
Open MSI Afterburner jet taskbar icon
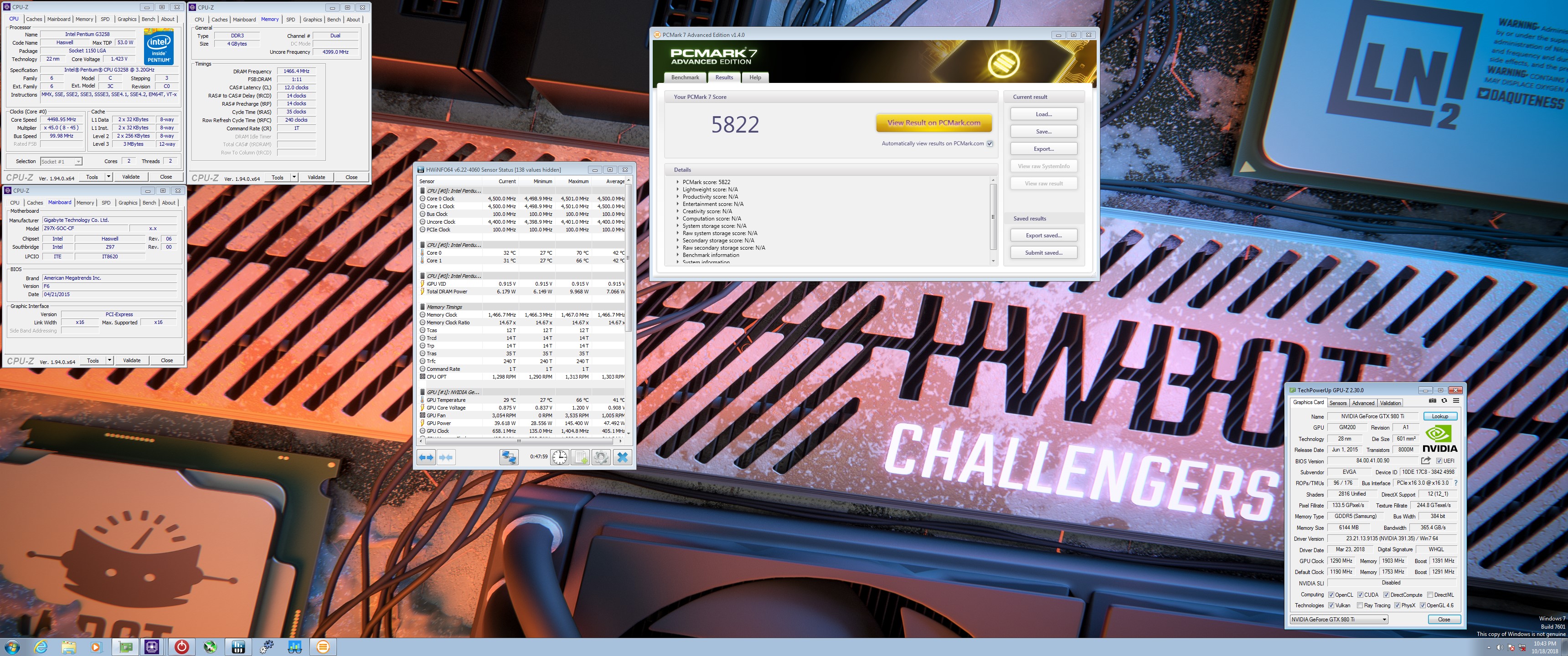pyautogui.click(x=210, y=647)
